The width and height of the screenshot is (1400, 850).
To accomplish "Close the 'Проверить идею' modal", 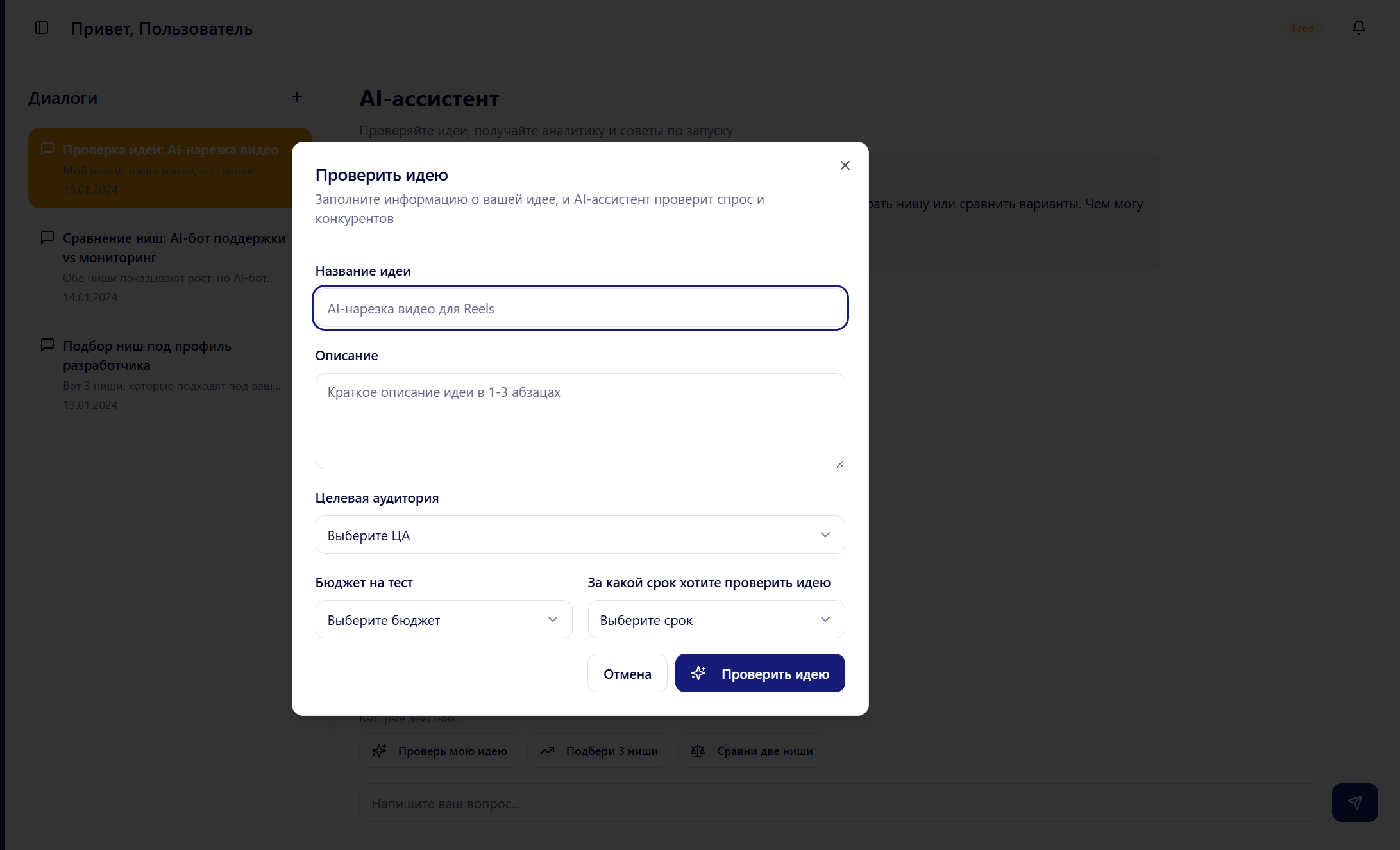I will [845, 165].
